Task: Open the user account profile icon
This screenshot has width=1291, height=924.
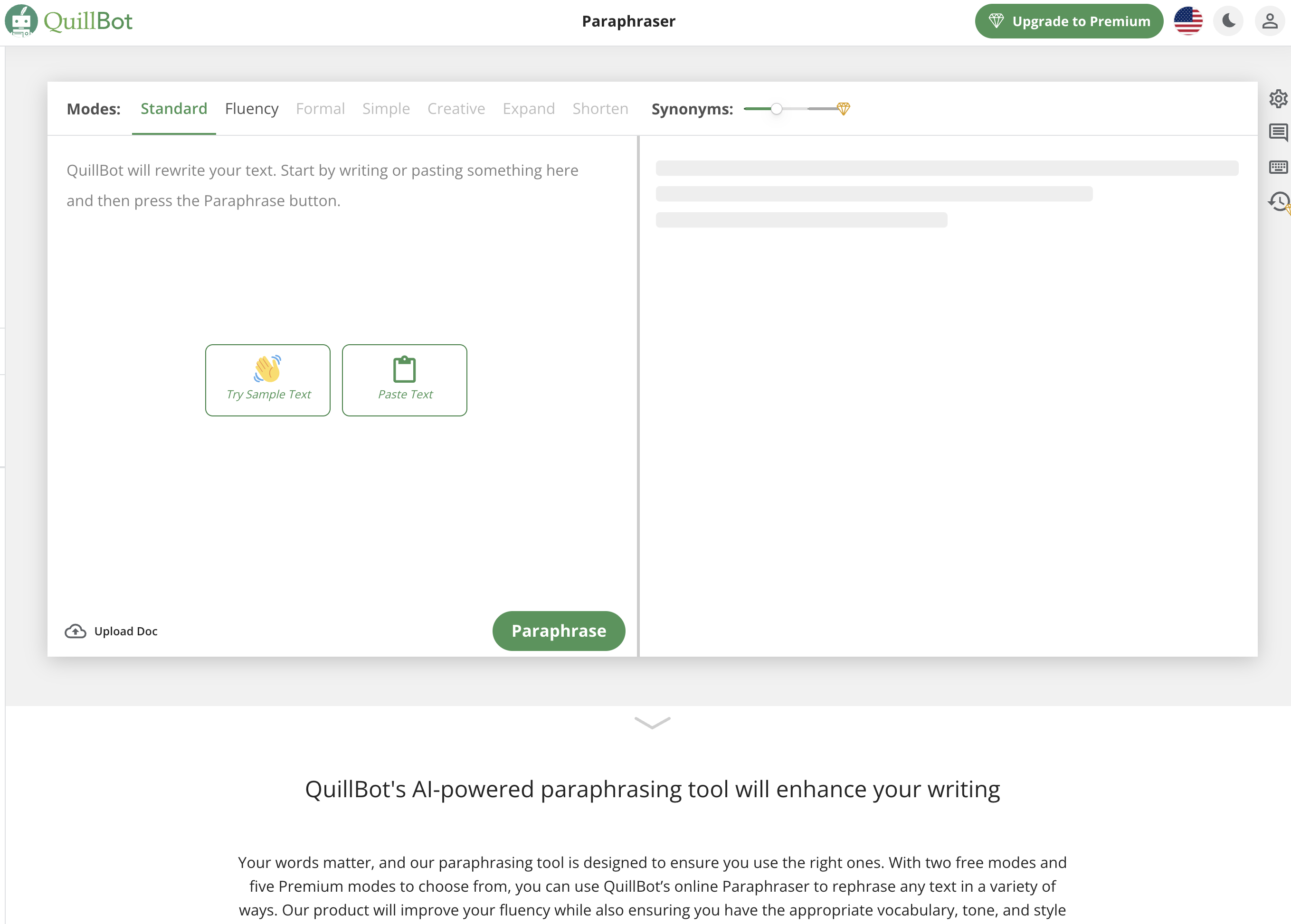Action: click(1269, 21)
